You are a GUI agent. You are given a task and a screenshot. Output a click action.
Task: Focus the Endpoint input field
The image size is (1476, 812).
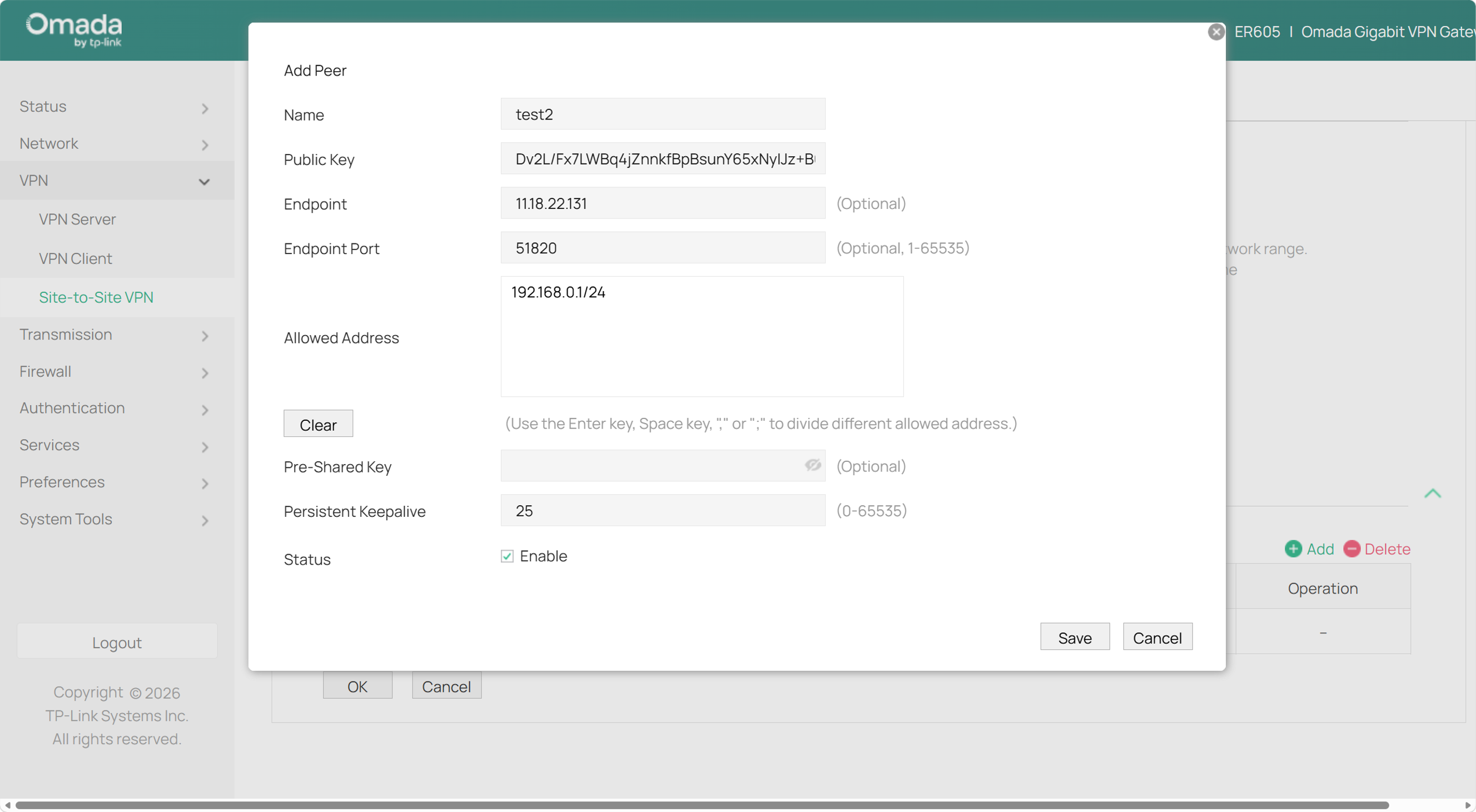(x=663, y=203)
